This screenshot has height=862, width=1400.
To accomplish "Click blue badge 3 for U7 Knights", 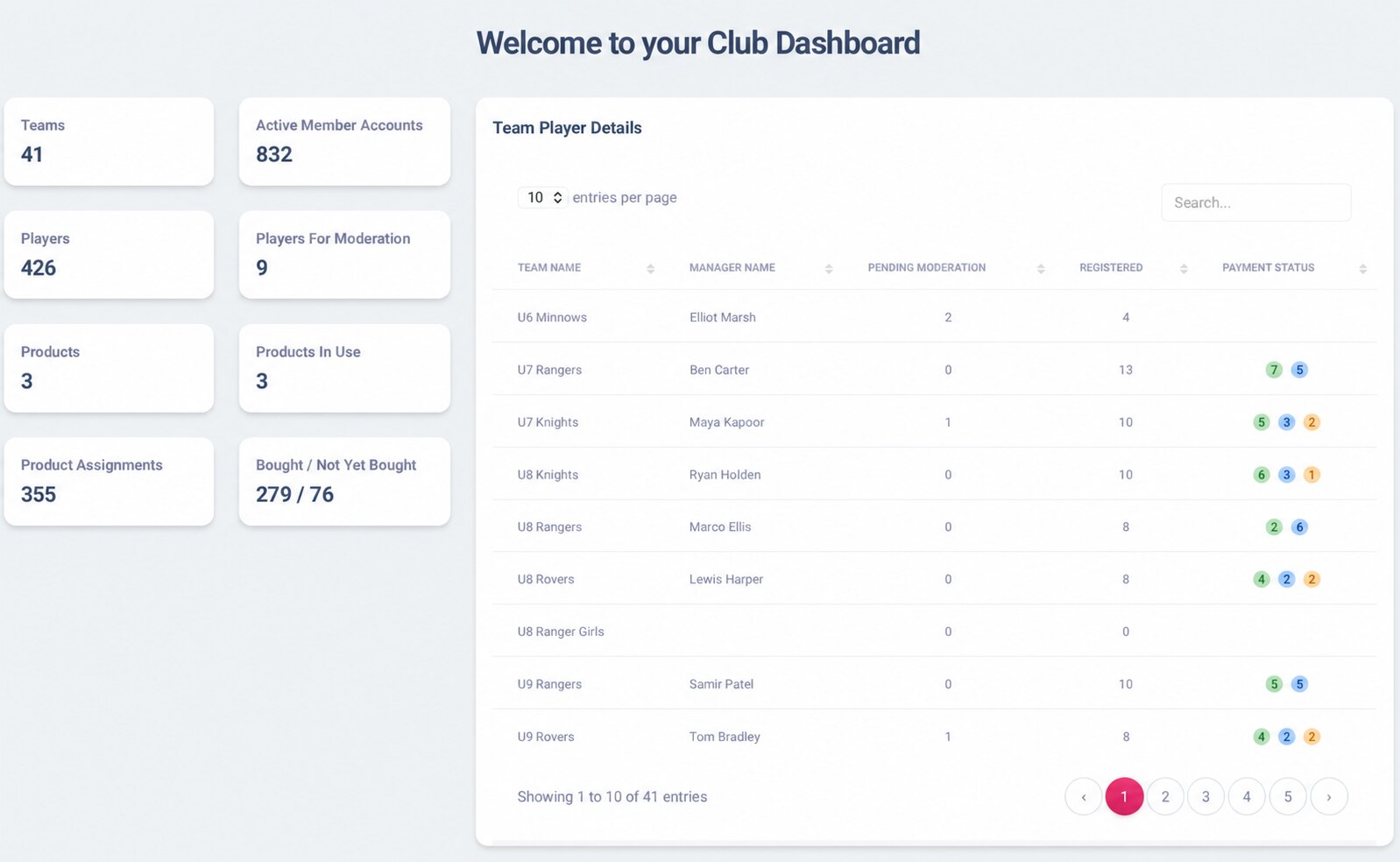I will [x=1287, y=422].
